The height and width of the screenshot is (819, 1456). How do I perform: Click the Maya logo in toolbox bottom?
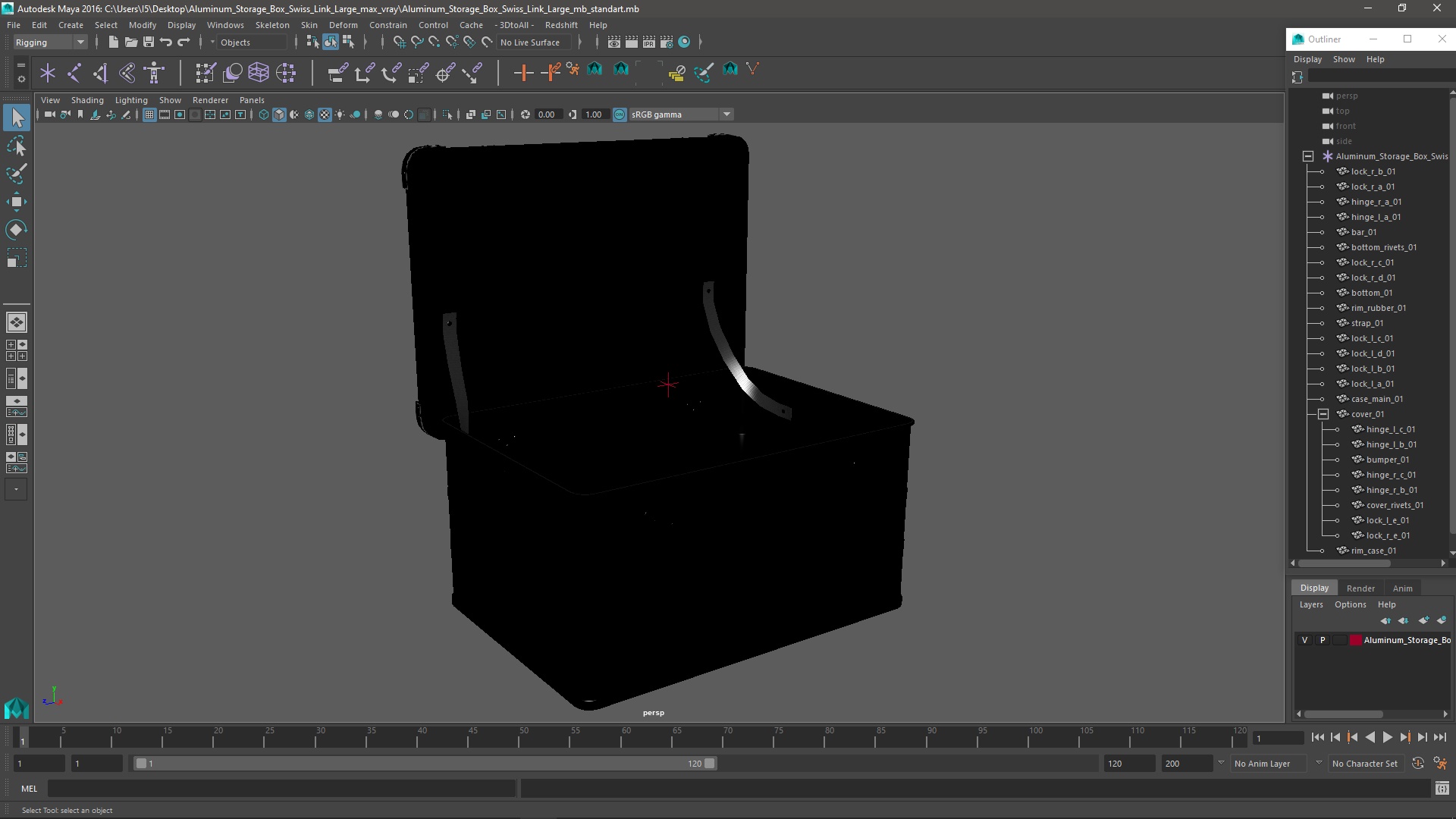pyautogui.click(x=16, y=708)
